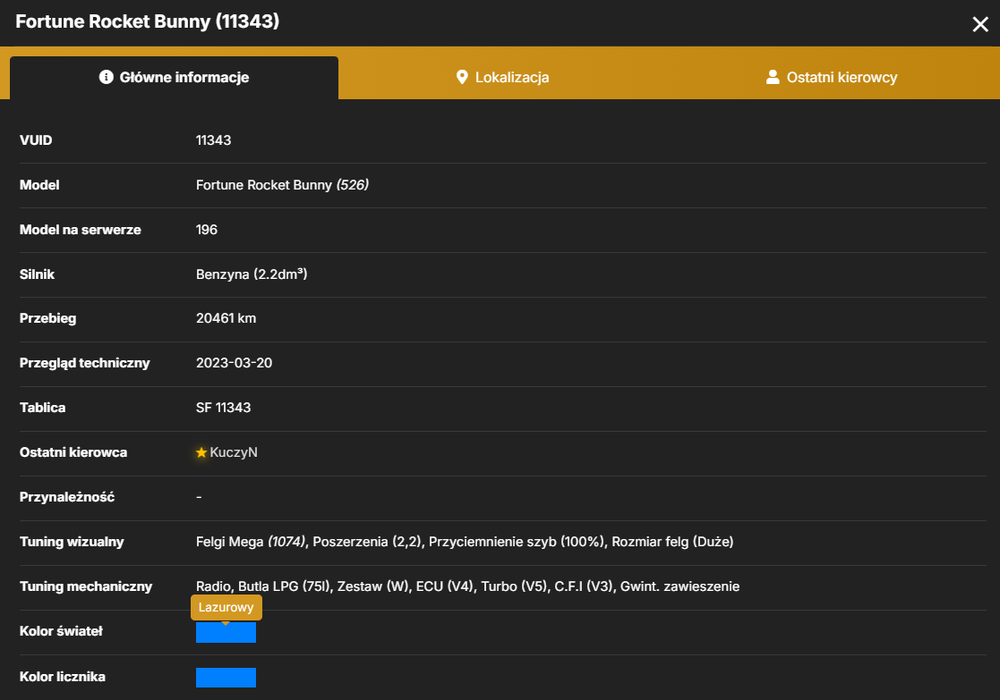Click the dialog title Fortune Rocket Bunny (11343)

(x=147, y=21)
